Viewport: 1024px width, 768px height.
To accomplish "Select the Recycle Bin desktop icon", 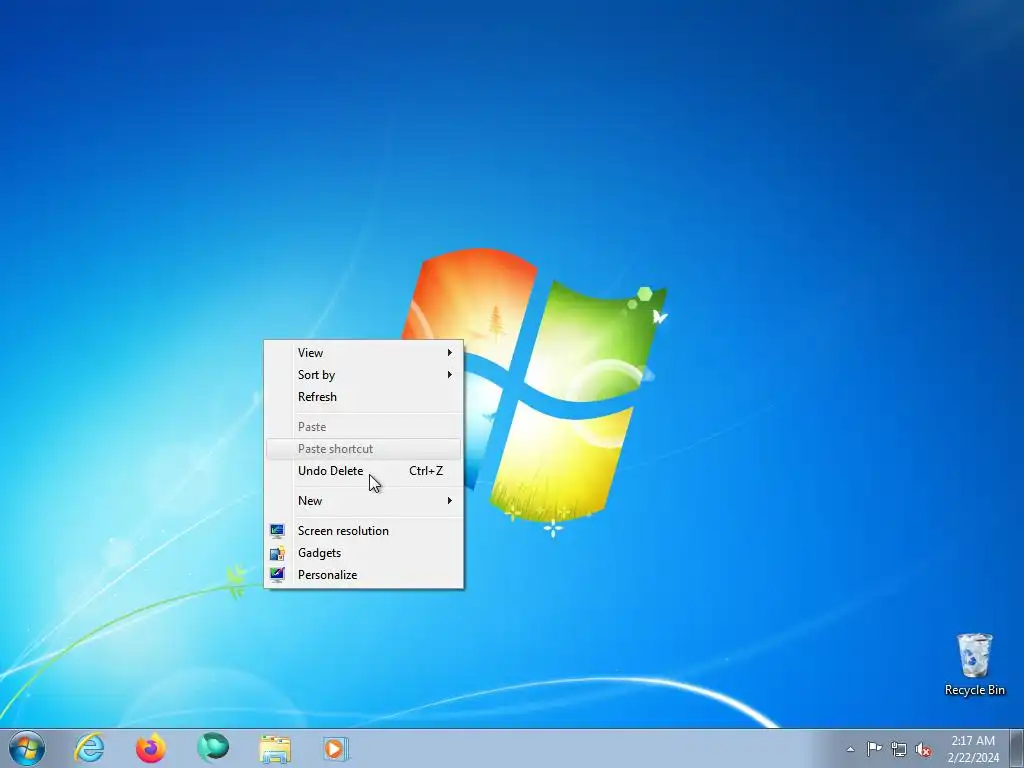I will (974, 664).
